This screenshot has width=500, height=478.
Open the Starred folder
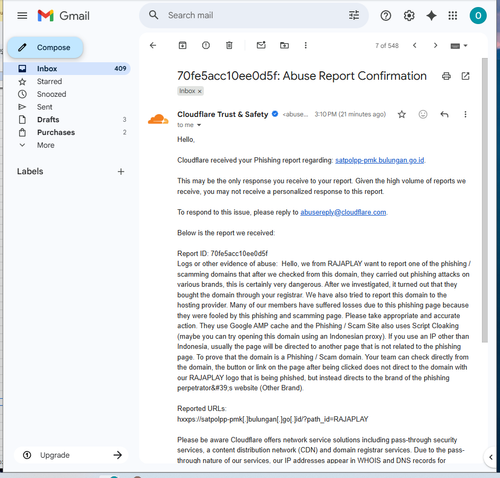(x=49, y=81)
